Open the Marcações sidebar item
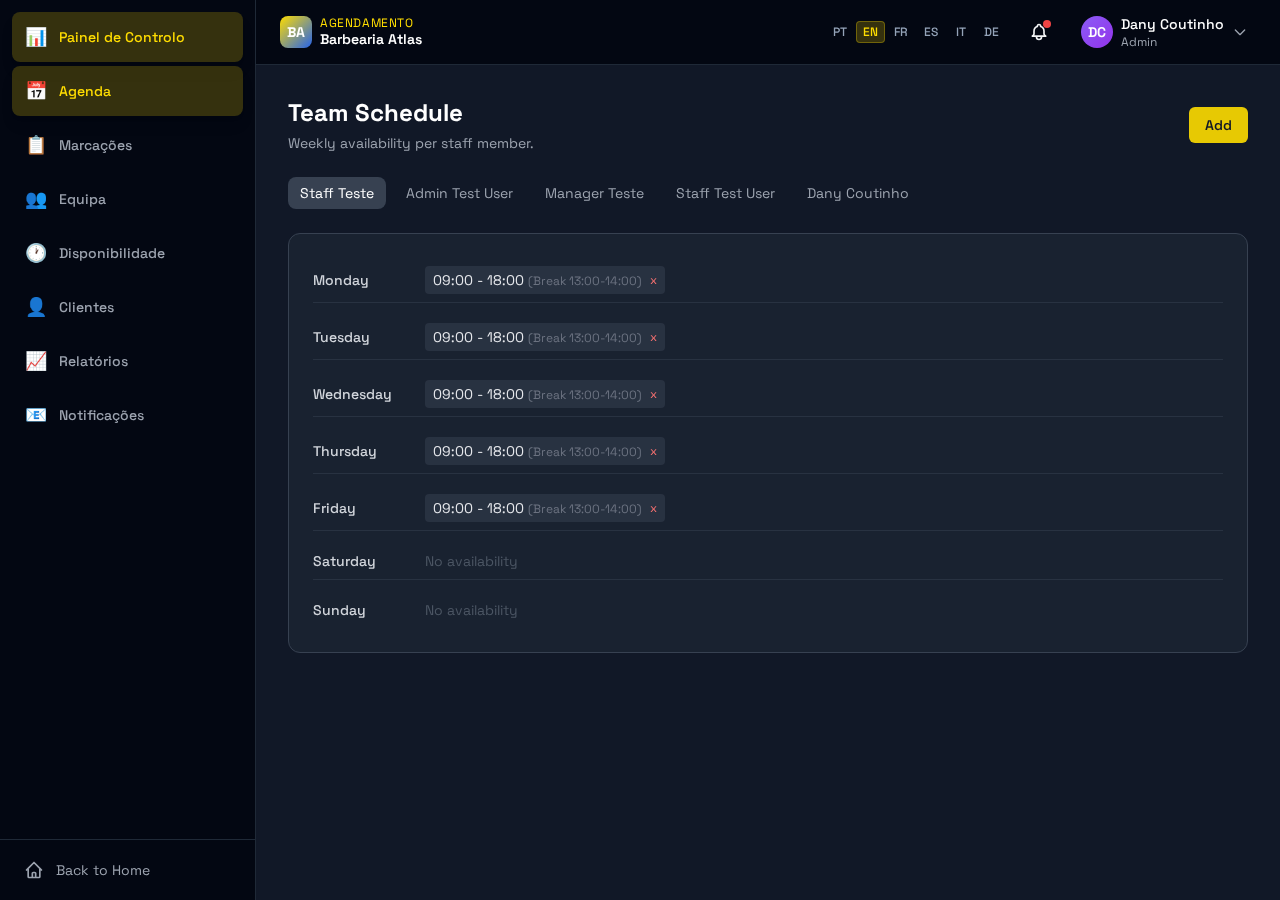The width and height of the screenshot is (1280, 900). pos(127,145)
